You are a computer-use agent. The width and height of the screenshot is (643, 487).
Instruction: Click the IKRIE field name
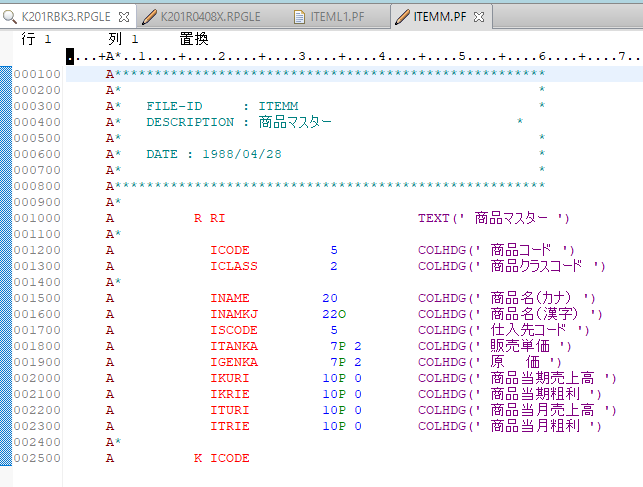[230, 394]
